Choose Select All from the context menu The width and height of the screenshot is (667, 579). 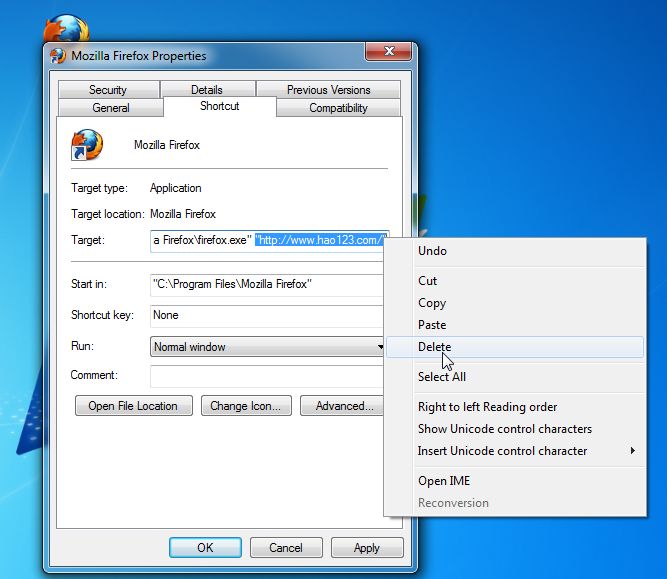515,376
